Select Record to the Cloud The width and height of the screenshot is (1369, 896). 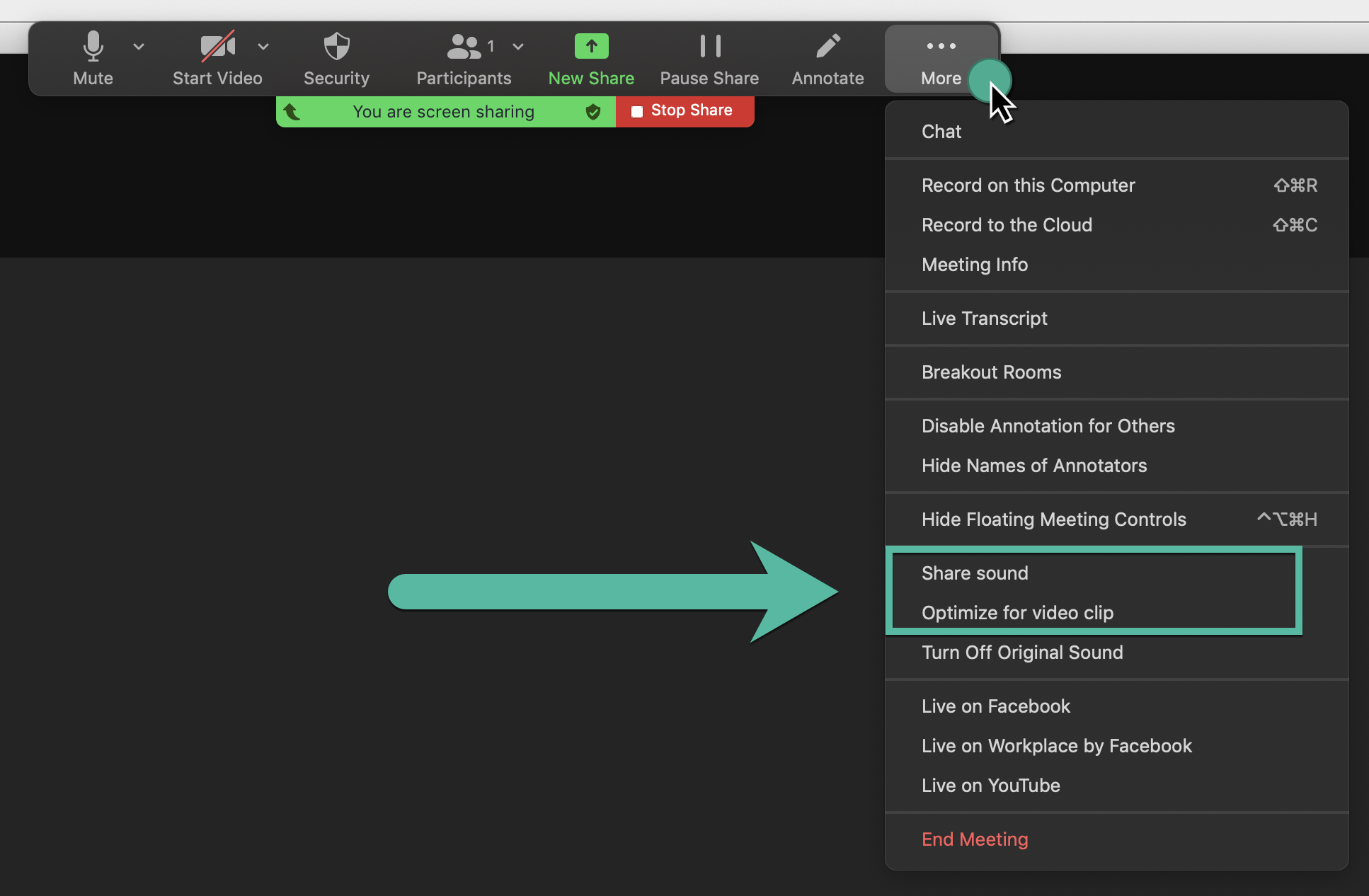[x=1007, y=225]
